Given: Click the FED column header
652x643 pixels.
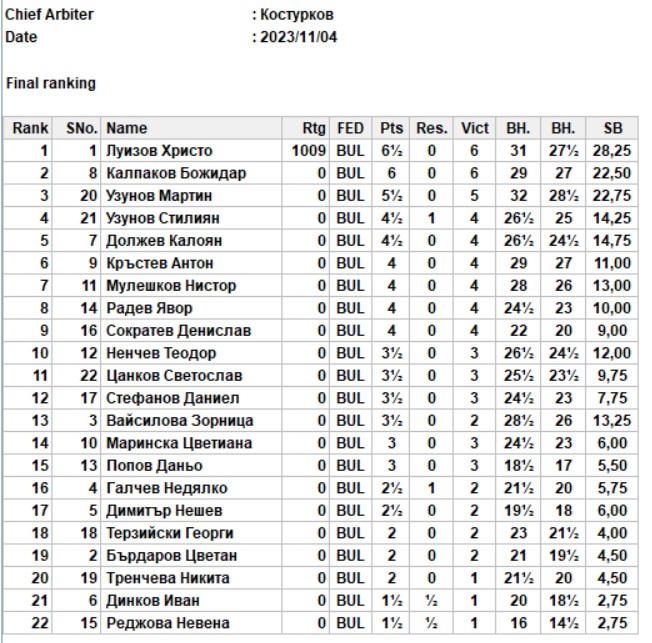Looking at the screenshot, I should (x=351, y=129).
